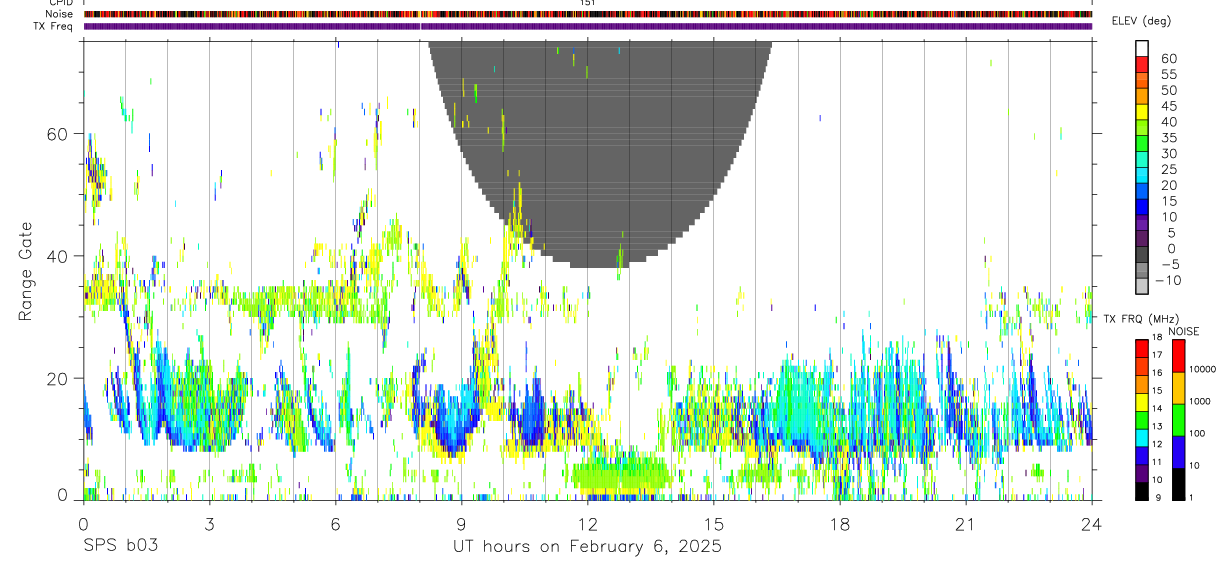The height and width of the screenshot is (567, 1228).
Task: Click the "ELEV (deg)" legend title
Action: (x=1141, y=21)
